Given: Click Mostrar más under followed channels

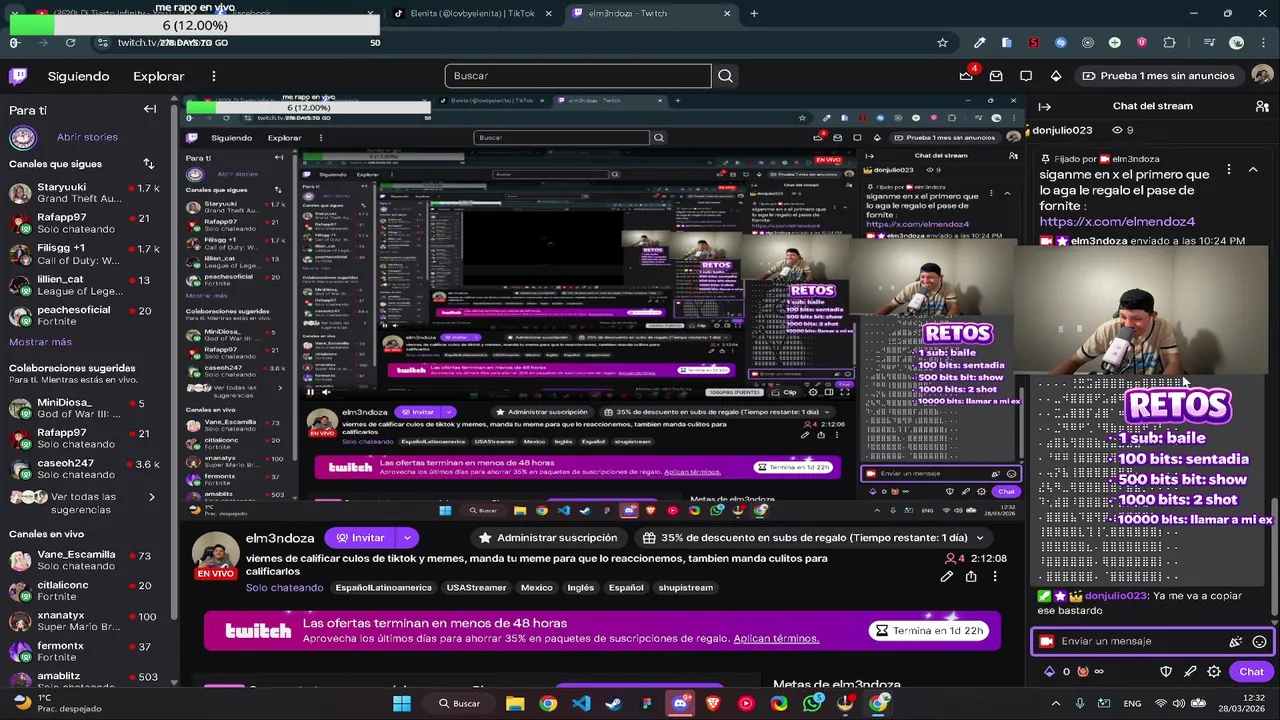Looking at the screenshot, I should [40, 342].
